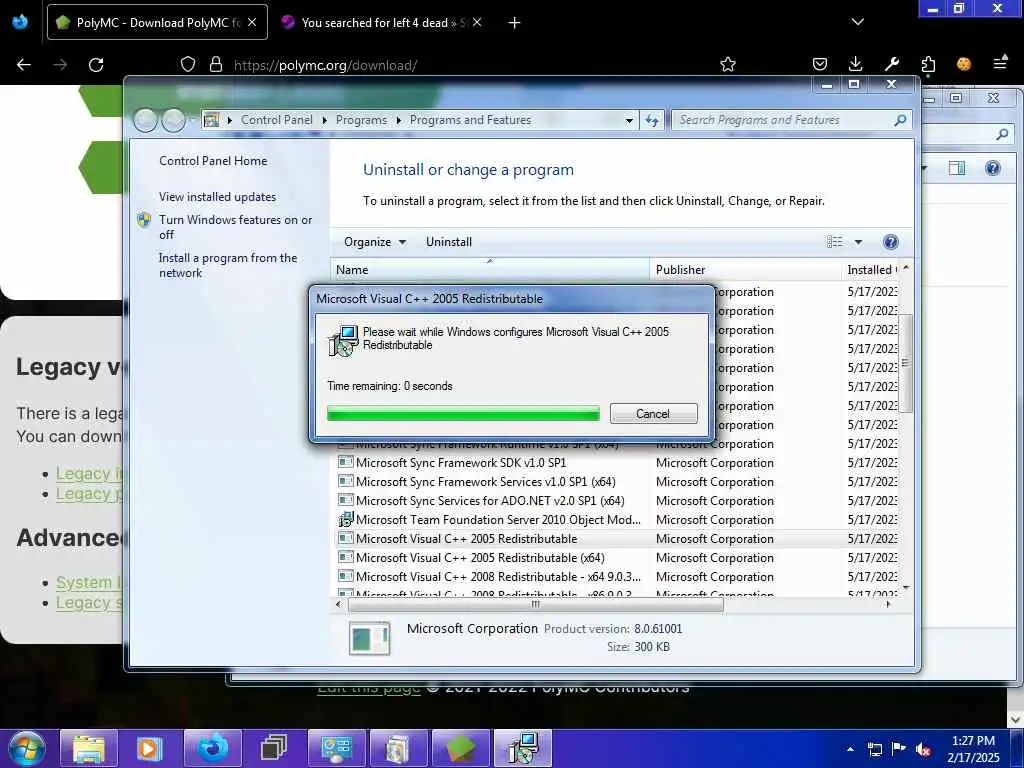List all Firefox tabs dropdown
The width and height of the screenshot is (1024, 768).
point(857,22)
